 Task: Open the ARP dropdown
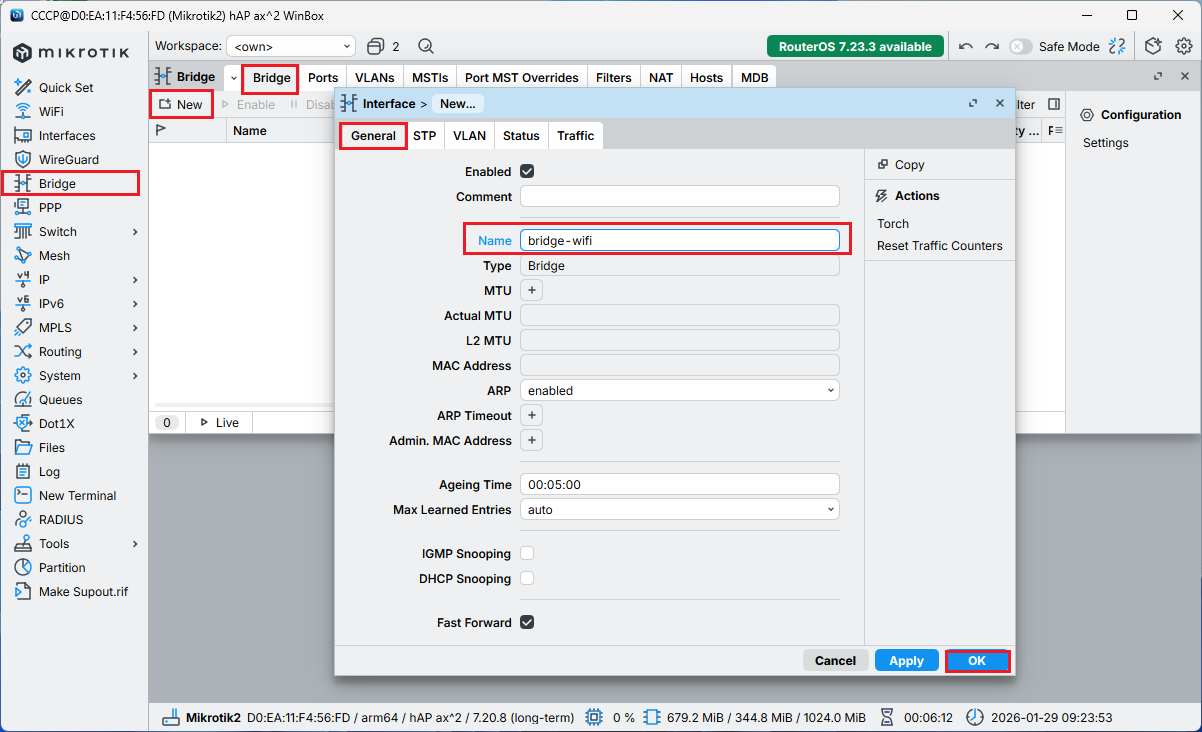(x=680, y=391)
